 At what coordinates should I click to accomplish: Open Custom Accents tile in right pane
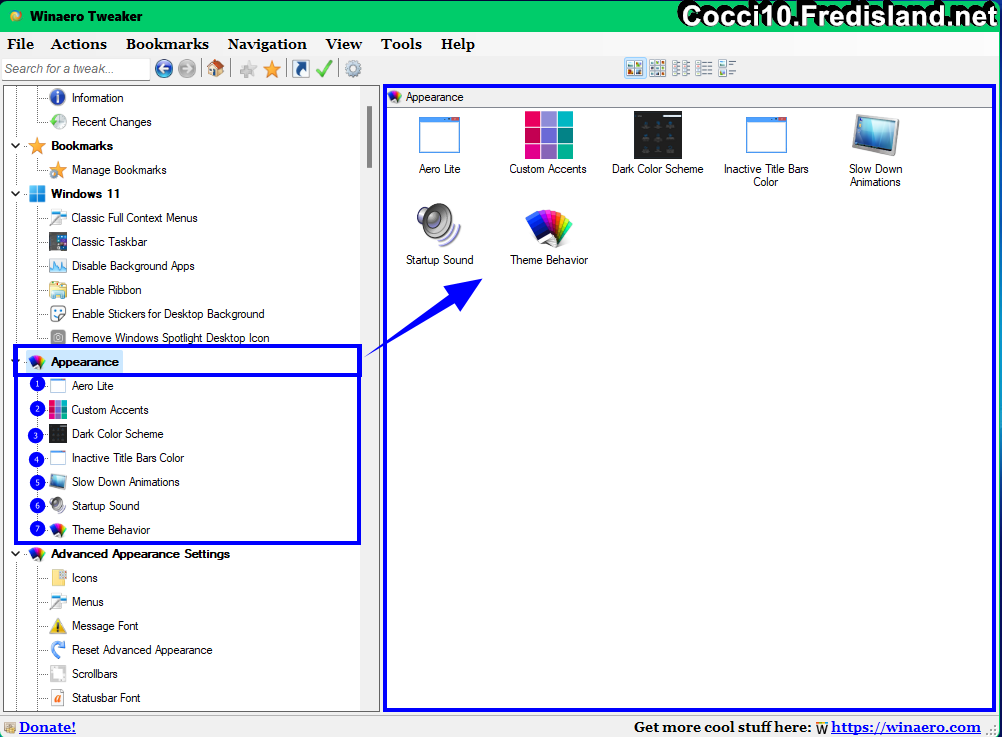(x=548, y=144)
